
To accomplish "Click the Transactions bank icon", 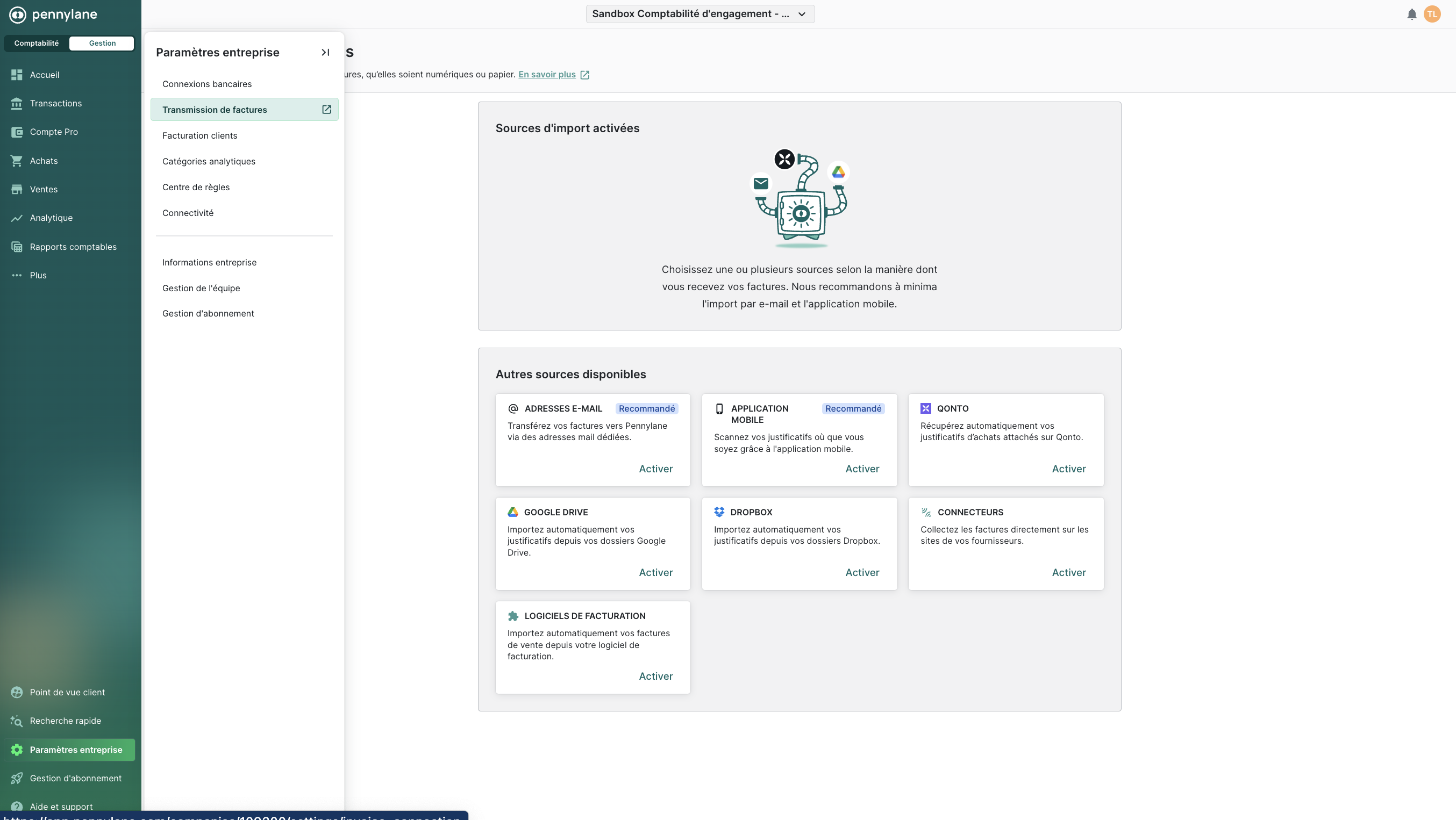I will tap(17, 103).
